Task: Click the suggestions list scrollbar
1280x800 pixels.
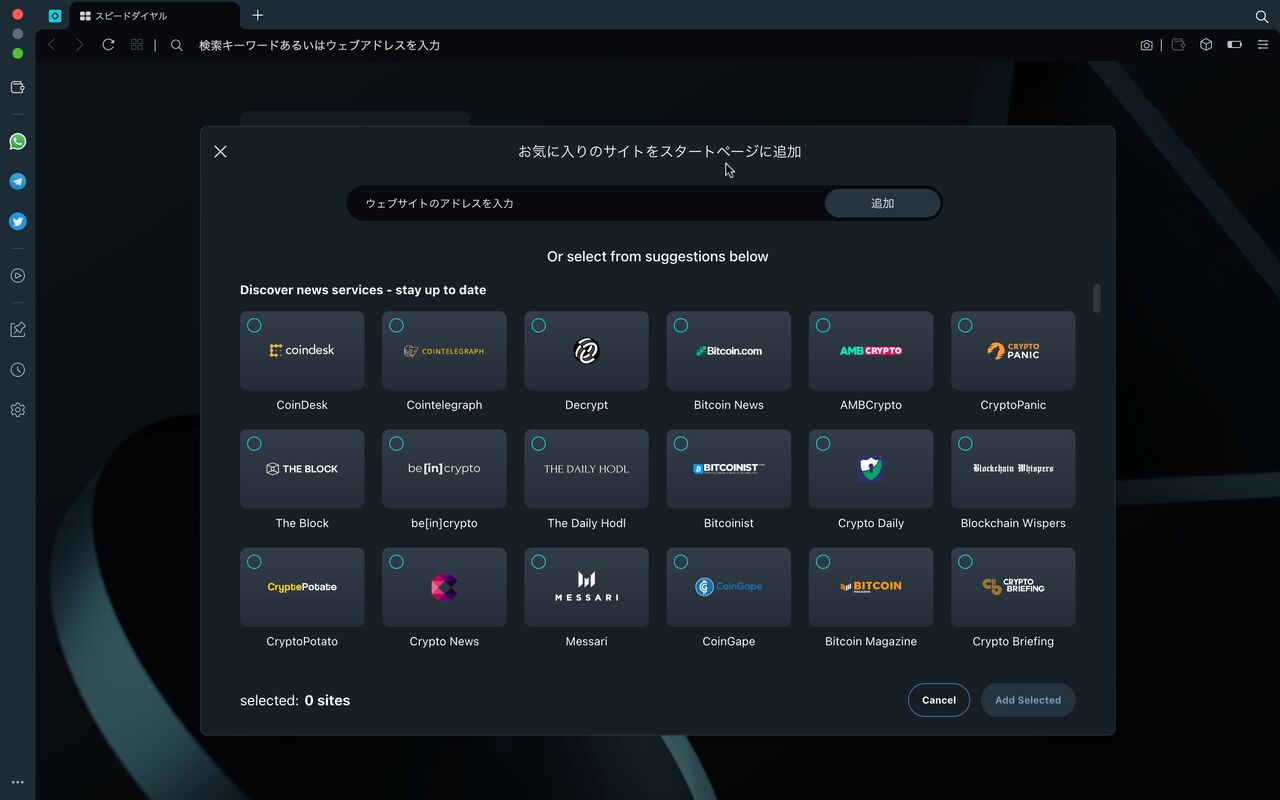Action: [x=1097, y=298]
